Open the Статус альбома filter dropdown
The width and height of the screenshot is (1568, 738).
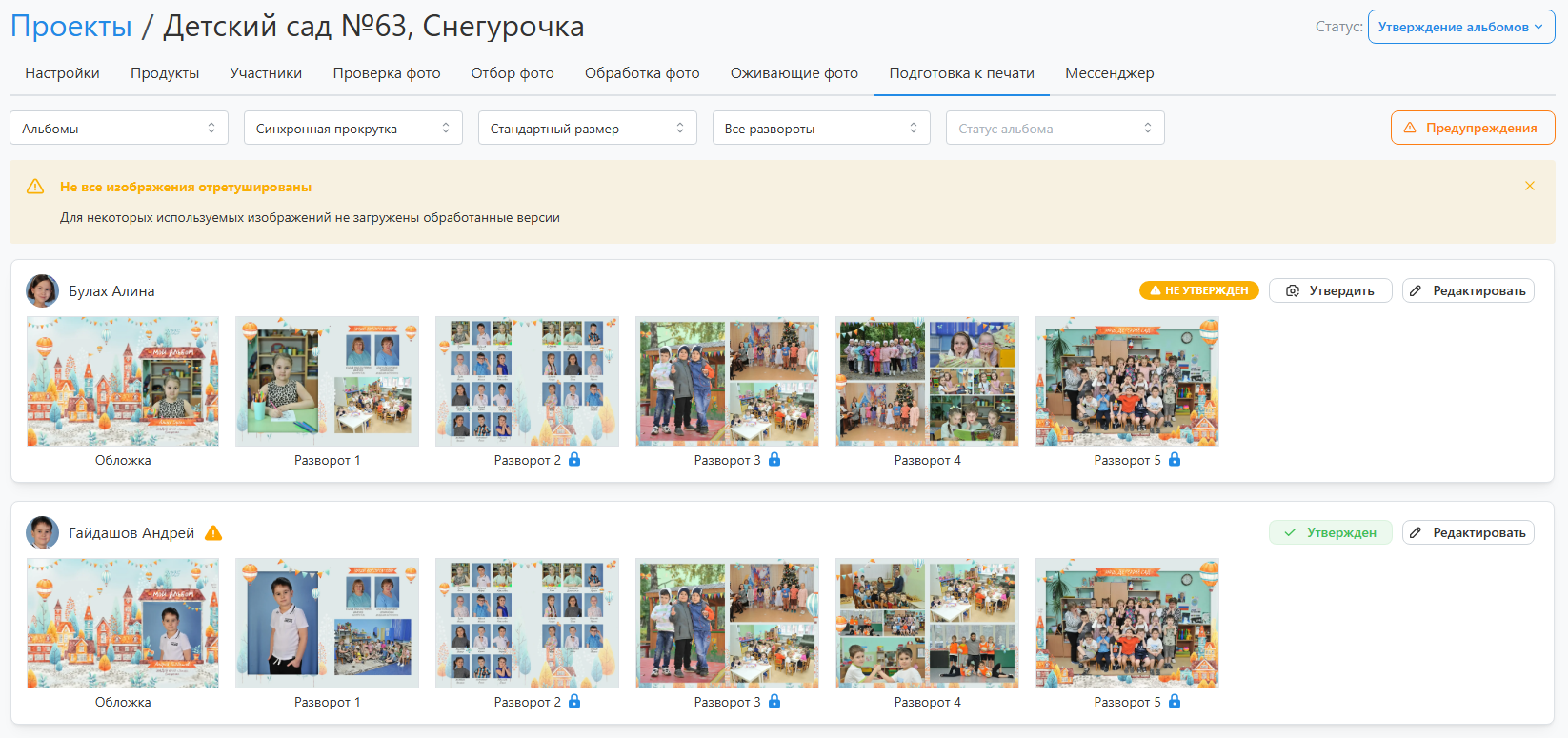pos(1055,129)
